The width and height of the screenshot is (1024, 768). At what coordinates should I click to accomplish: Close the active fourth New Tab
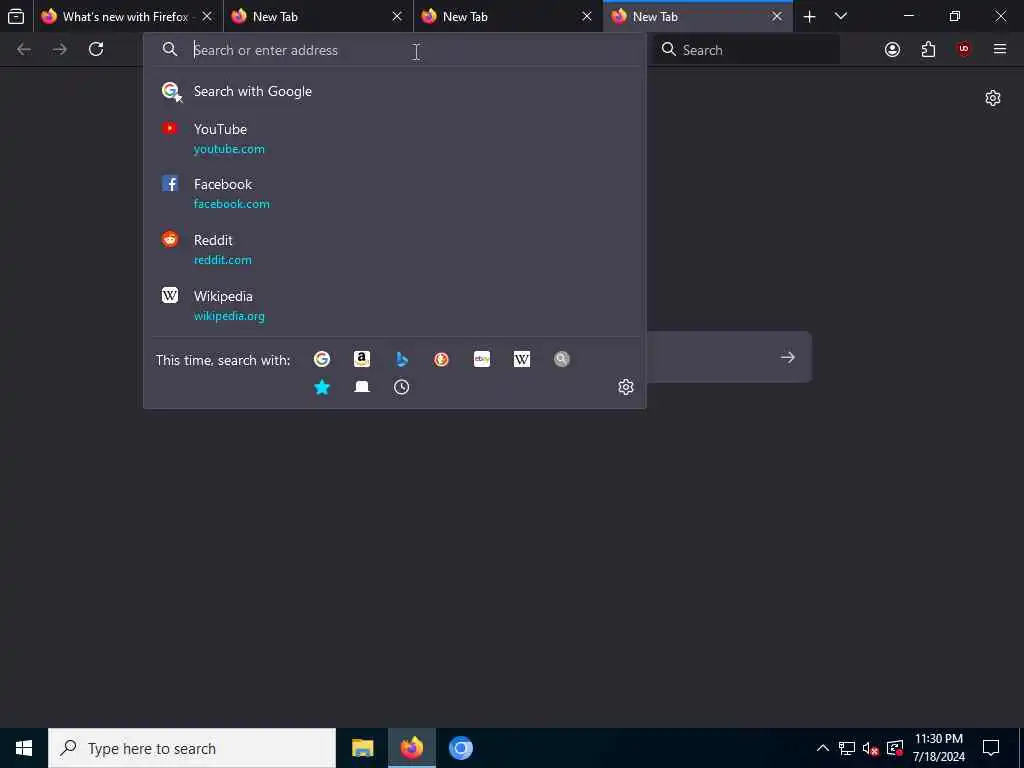(777, 16)
